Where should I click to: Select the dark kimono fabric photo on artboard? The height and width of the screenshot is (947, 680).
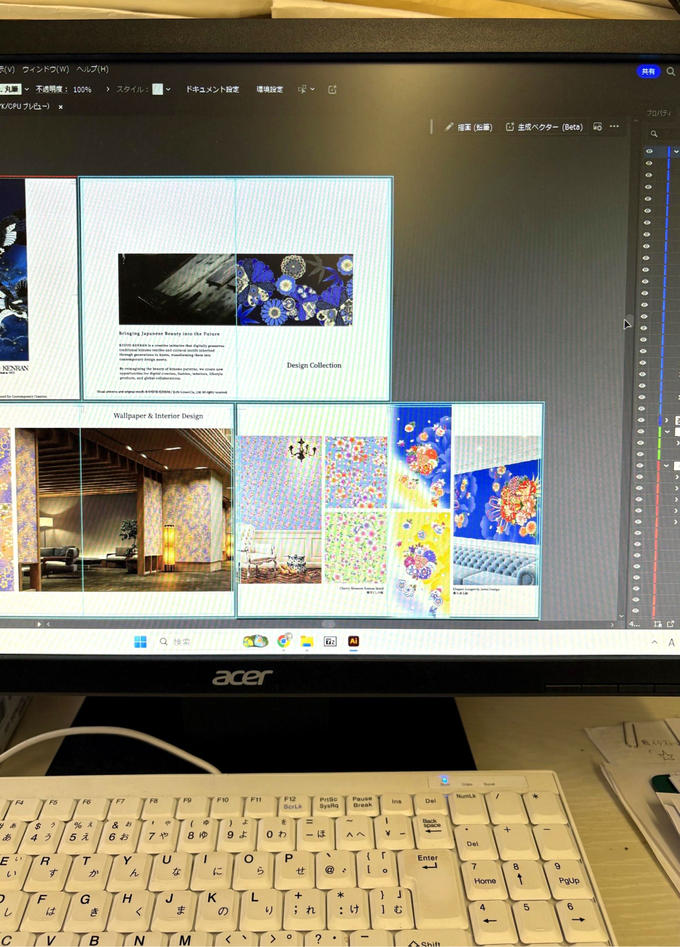click(x=177, y=289)
